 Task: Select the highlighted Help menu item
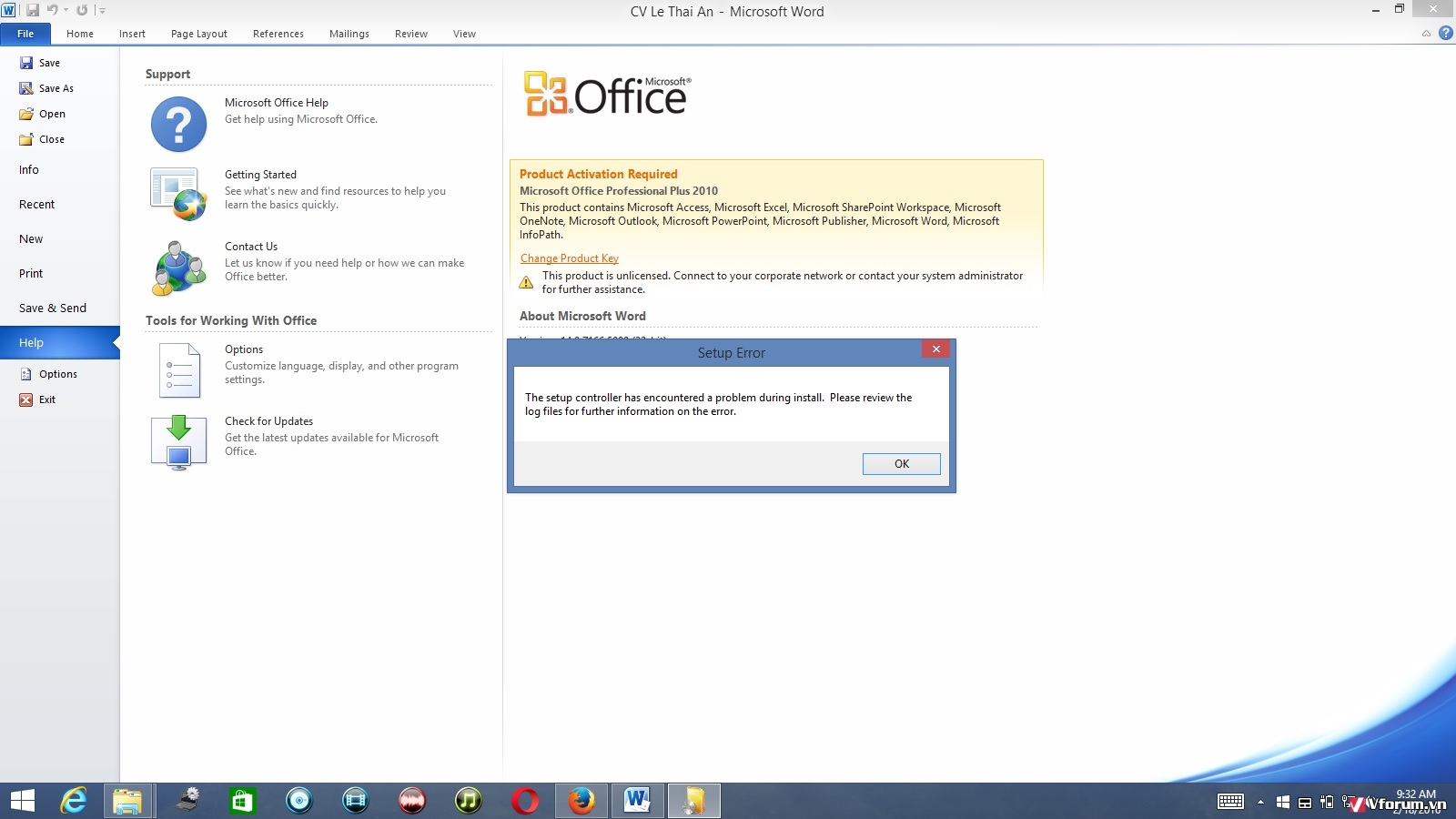[x=59, y=343]
